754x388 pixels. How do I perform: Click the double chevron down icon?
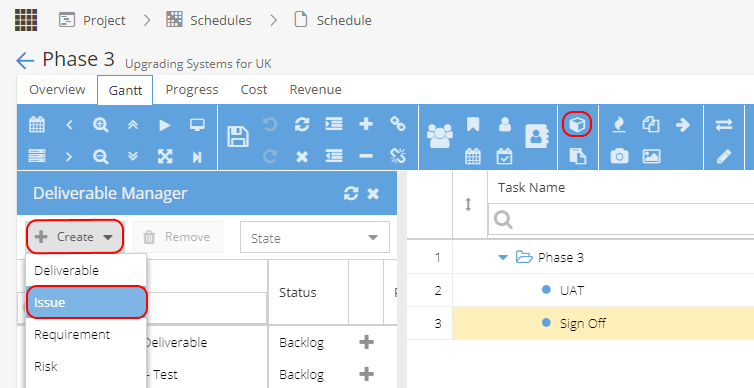tap(133, 156)
